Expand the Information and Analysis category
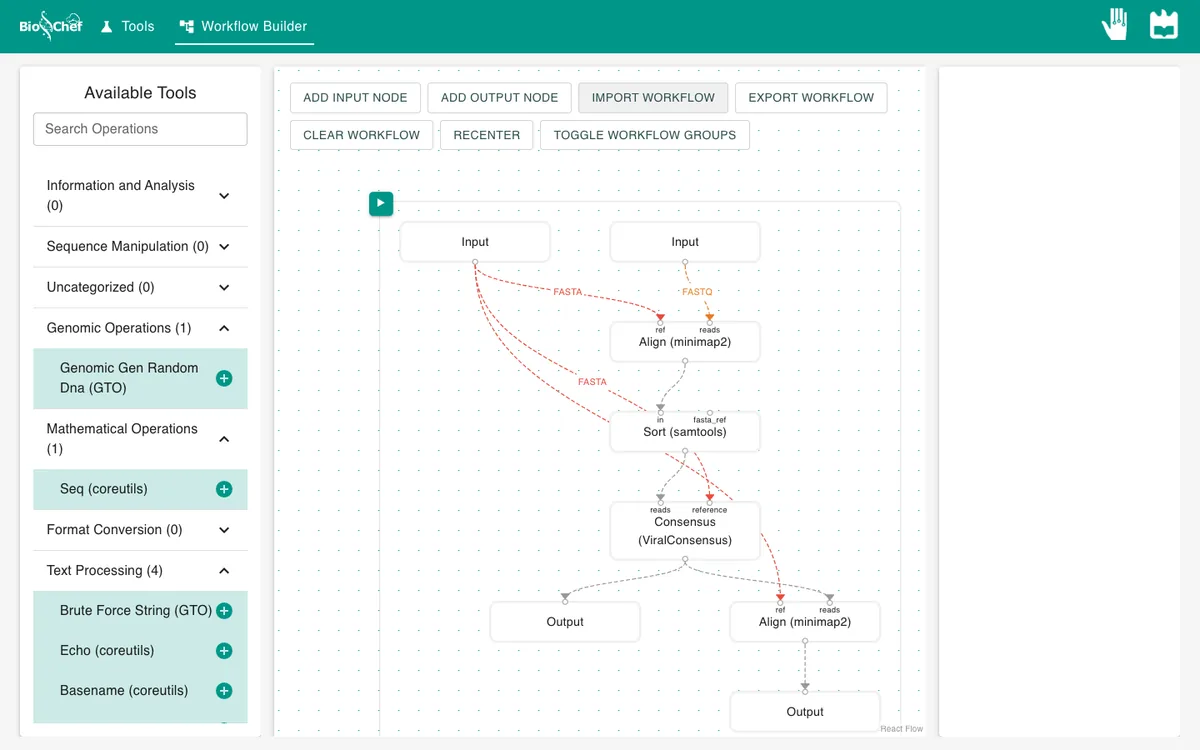This screenshot has height=750, width=1200. 140,196
